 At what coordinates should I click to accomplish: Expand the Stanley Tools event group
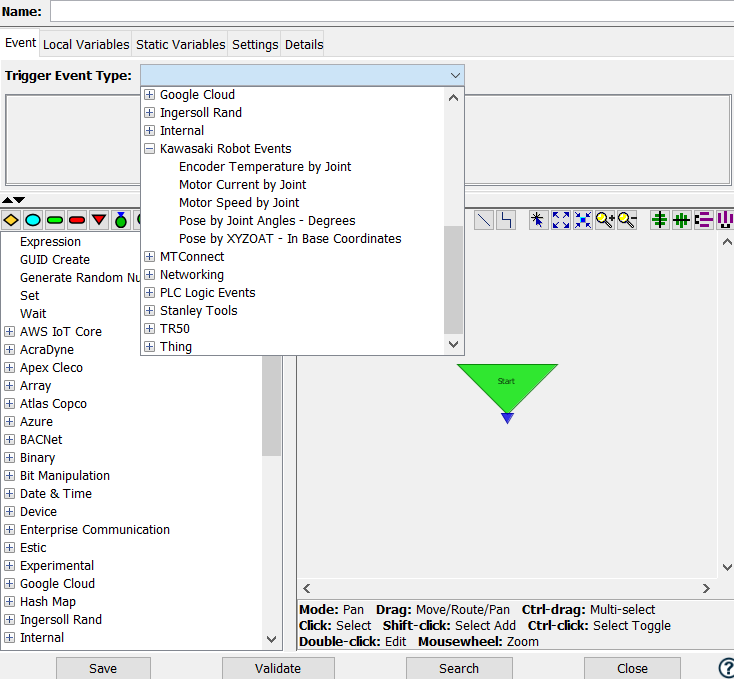(x=149, y=311)
